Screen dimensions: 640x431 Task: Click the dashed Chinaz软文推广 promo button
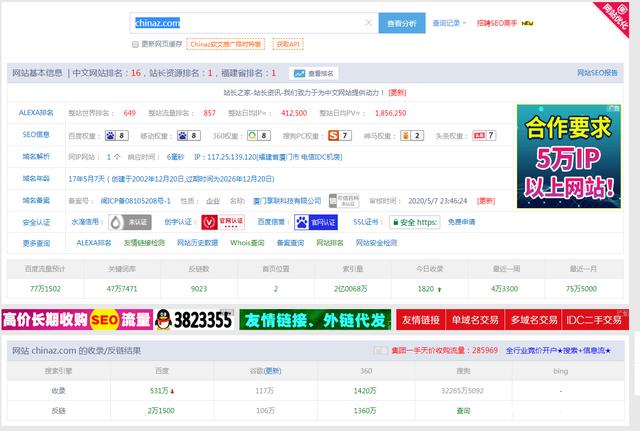click(225, 44)
